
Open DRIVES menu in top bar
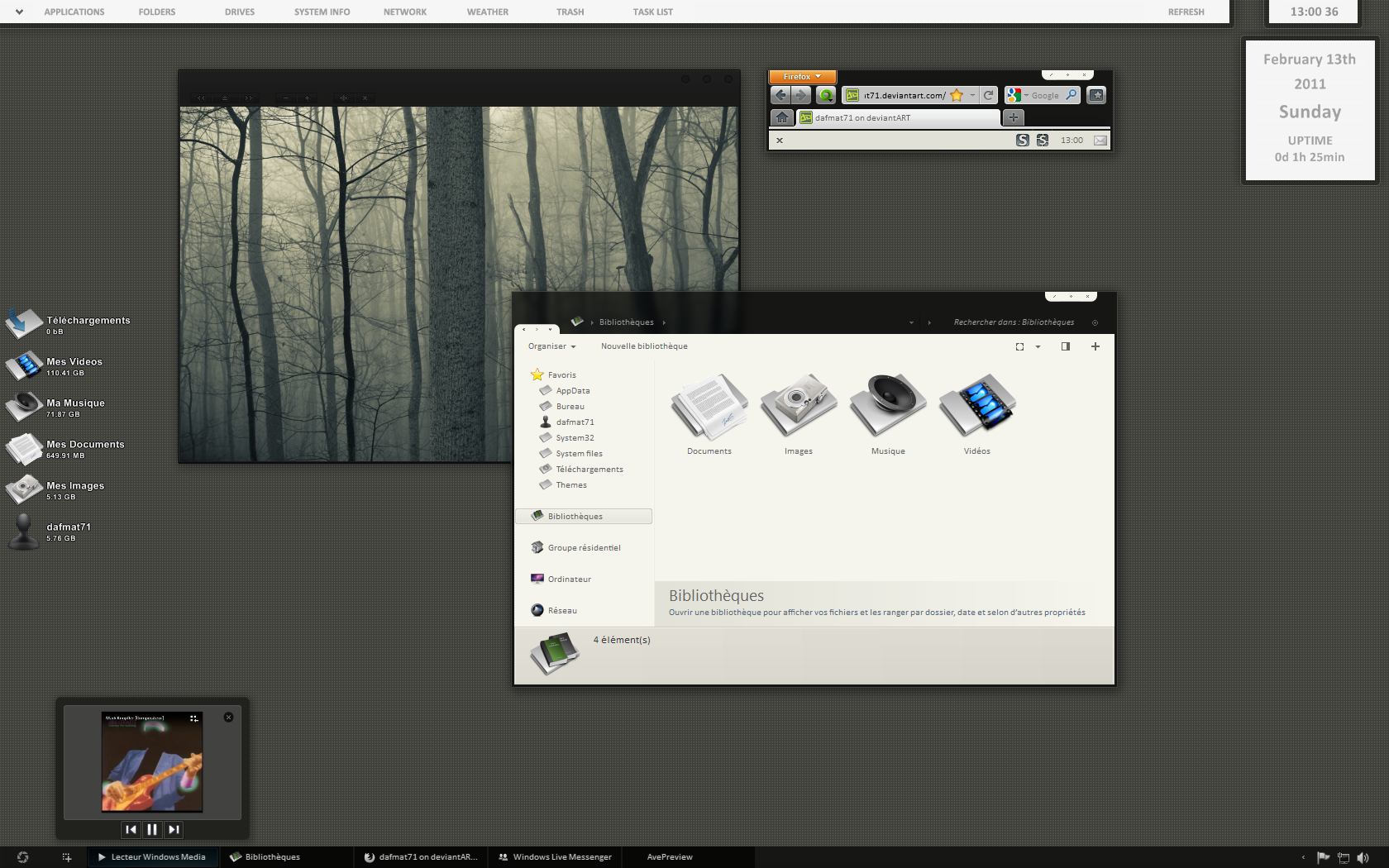pos(240,12)
